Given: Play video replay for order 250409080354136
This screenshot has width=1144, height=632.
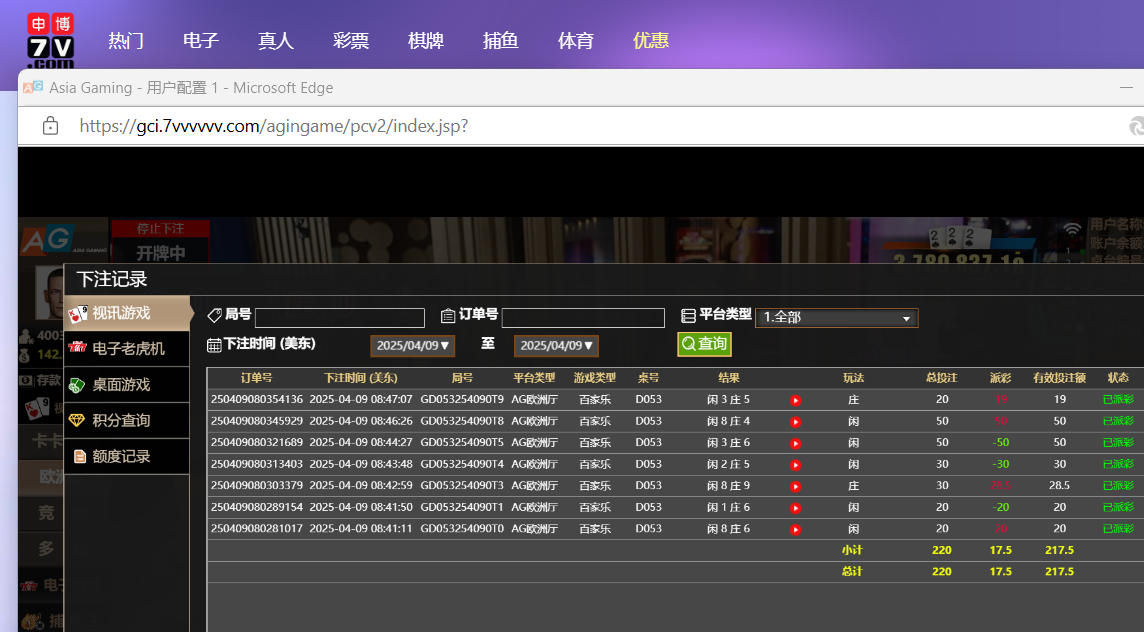Looking at the screenshot, I should (x=795, y=400).
